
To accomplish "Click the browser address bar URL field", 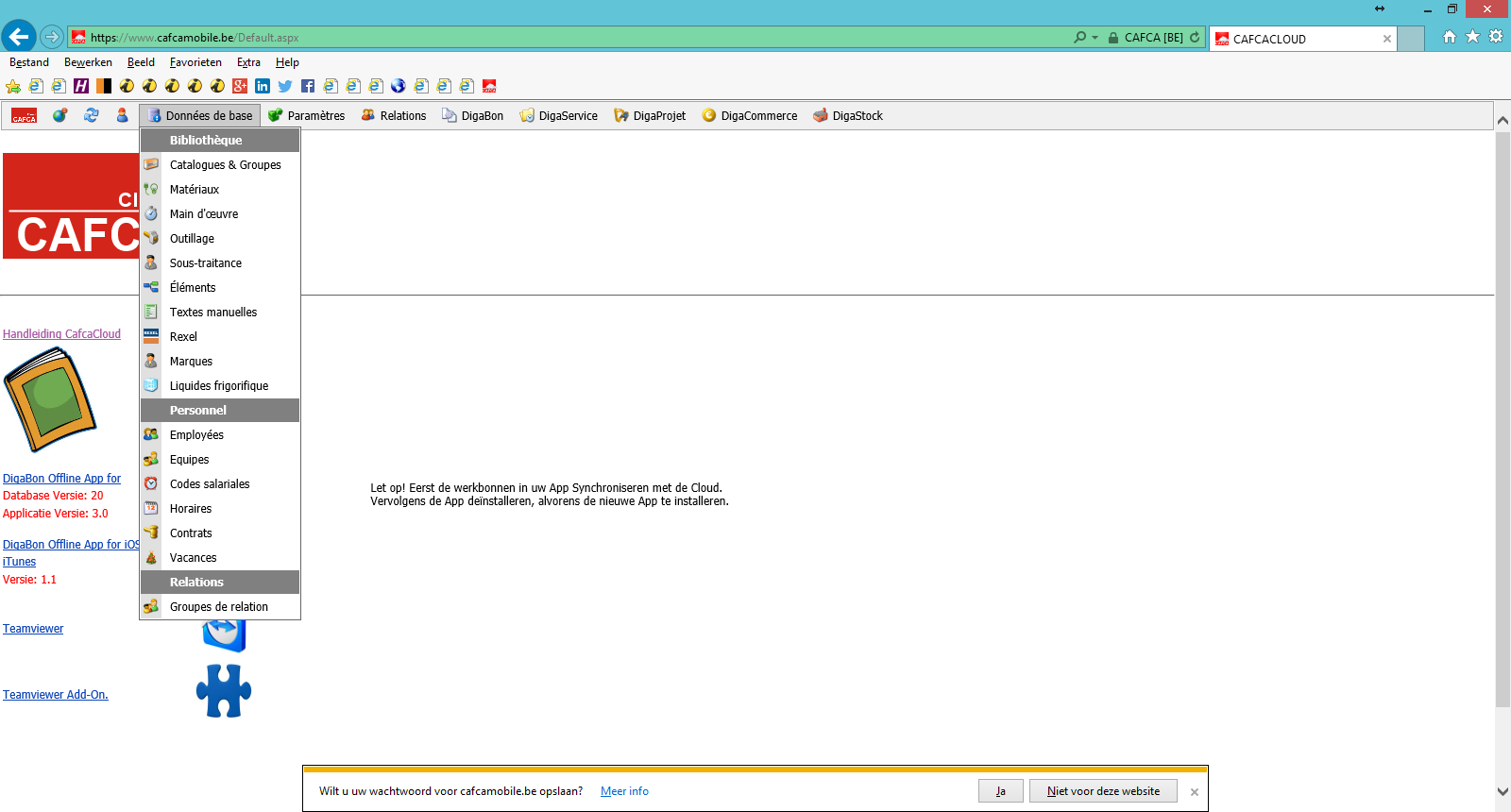I will (x=567, y=38).
